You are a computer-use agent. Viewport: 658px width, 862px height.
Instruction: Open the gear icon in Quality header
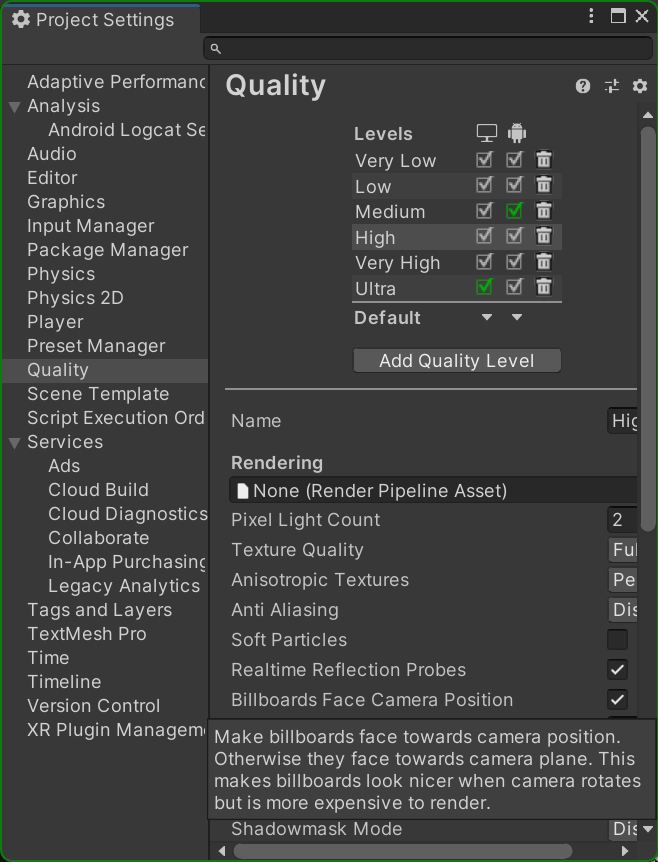[639, 86]
